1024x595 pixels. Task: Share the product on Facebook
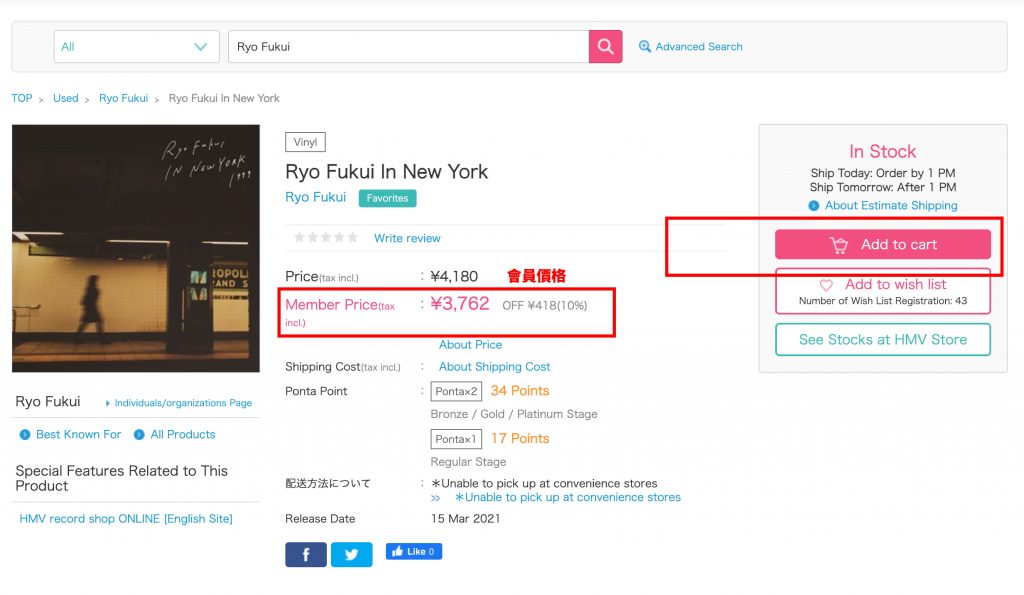306,554
